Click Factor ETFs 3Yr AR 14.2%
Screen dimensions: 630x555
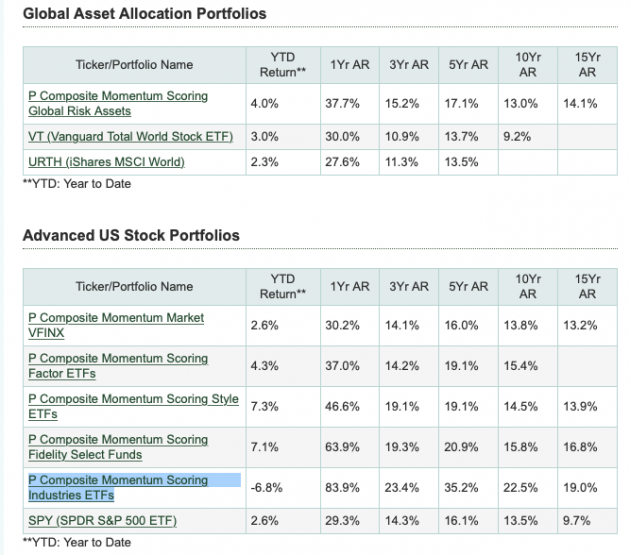(402, 366)
